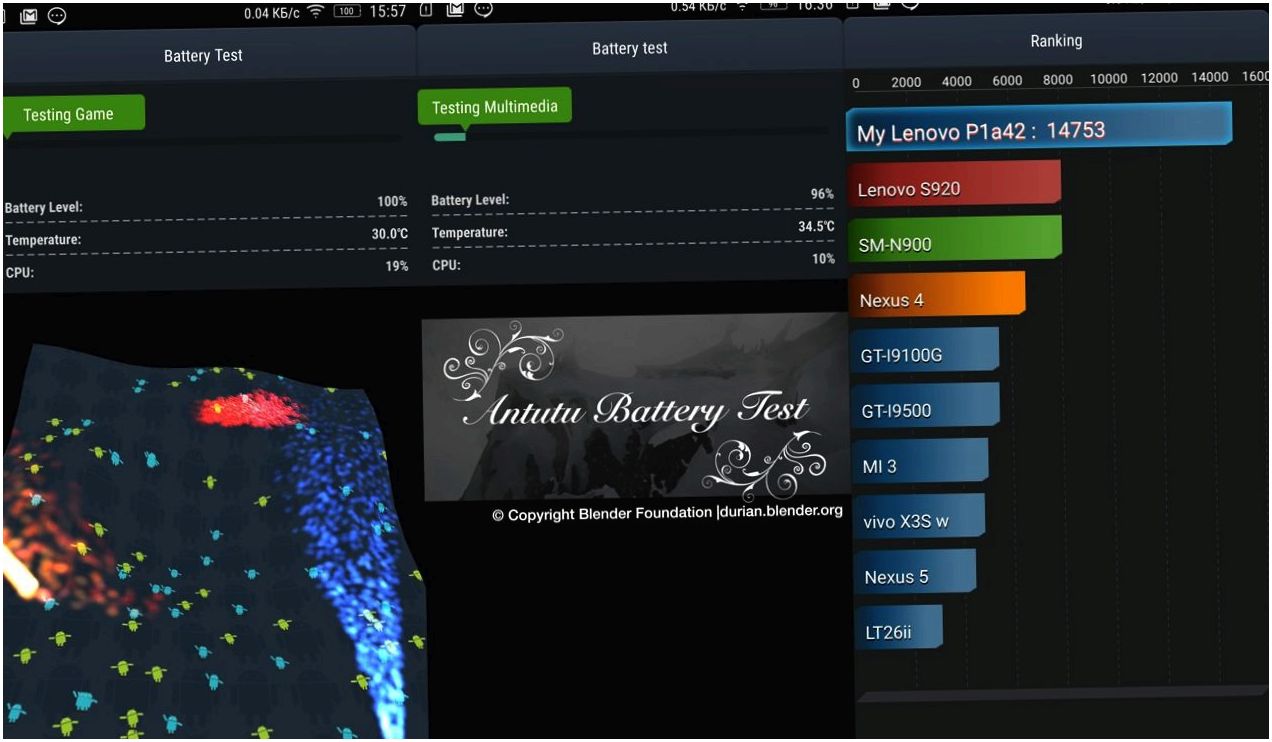Tap the Gmail icon left of the chat bubble at far left
The image size is (1272, 742).
(x=29, y=14)
